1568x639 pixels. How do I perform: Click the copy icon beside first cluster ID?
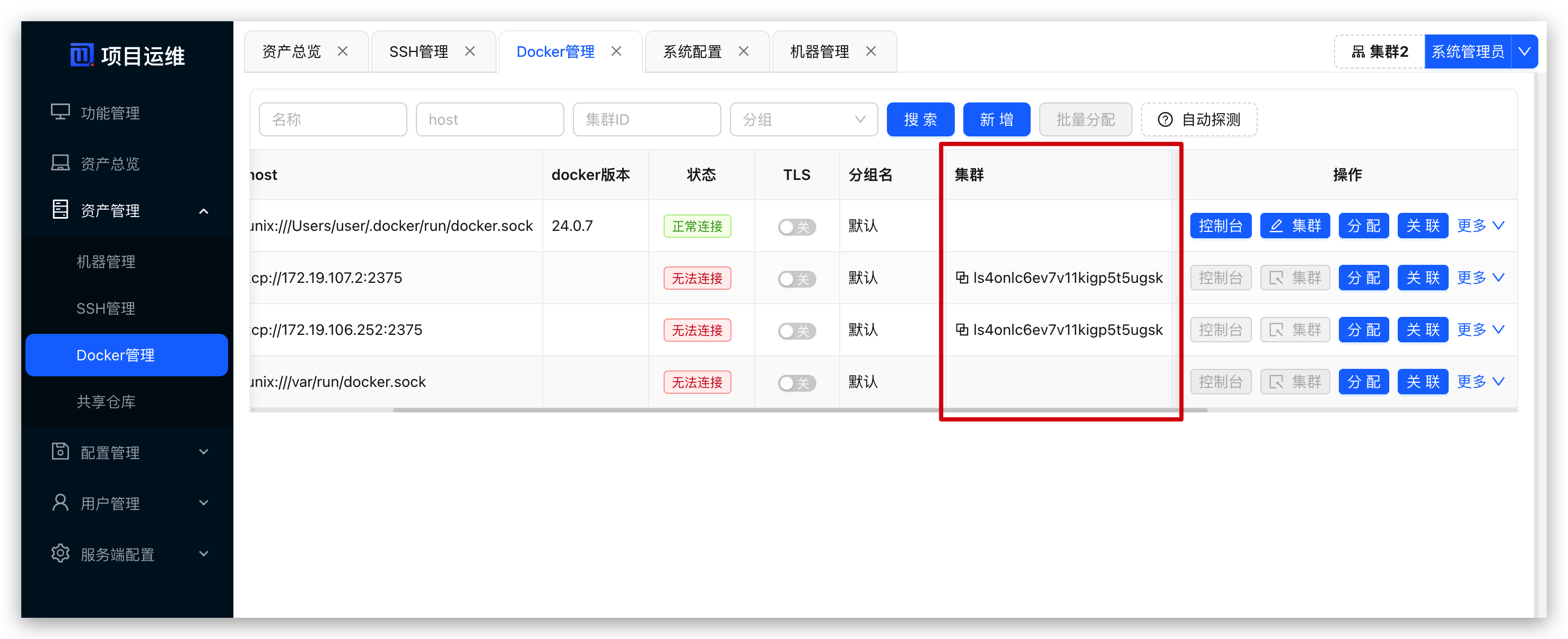click(962, 278)
